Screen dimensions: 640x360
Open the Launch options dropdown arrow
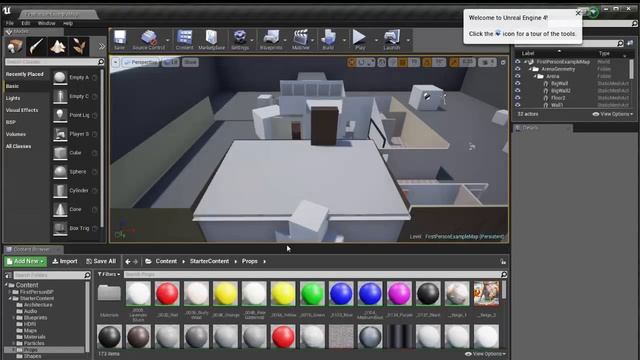(x=408, y=40)
